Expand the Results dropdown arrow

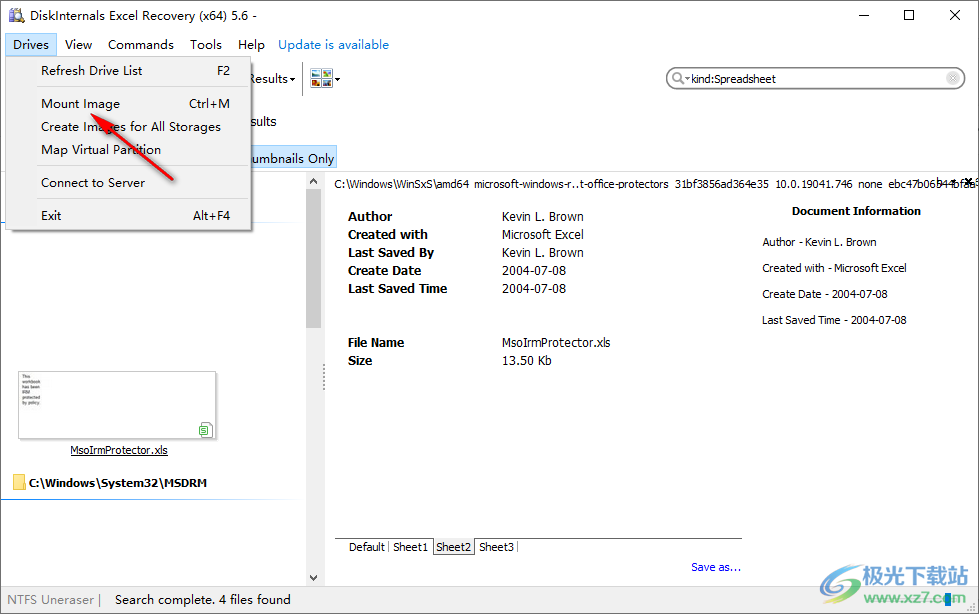[x=292, y=79]
